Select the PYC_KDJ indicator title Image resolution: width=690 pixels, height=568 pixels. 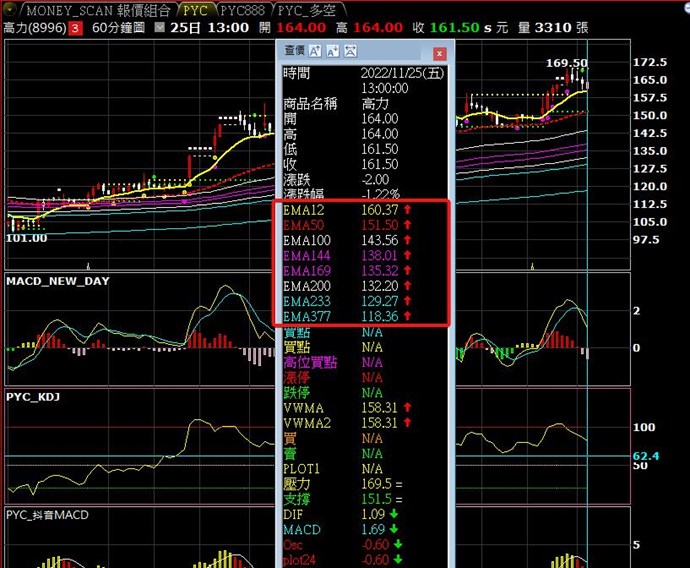point(35,397)
